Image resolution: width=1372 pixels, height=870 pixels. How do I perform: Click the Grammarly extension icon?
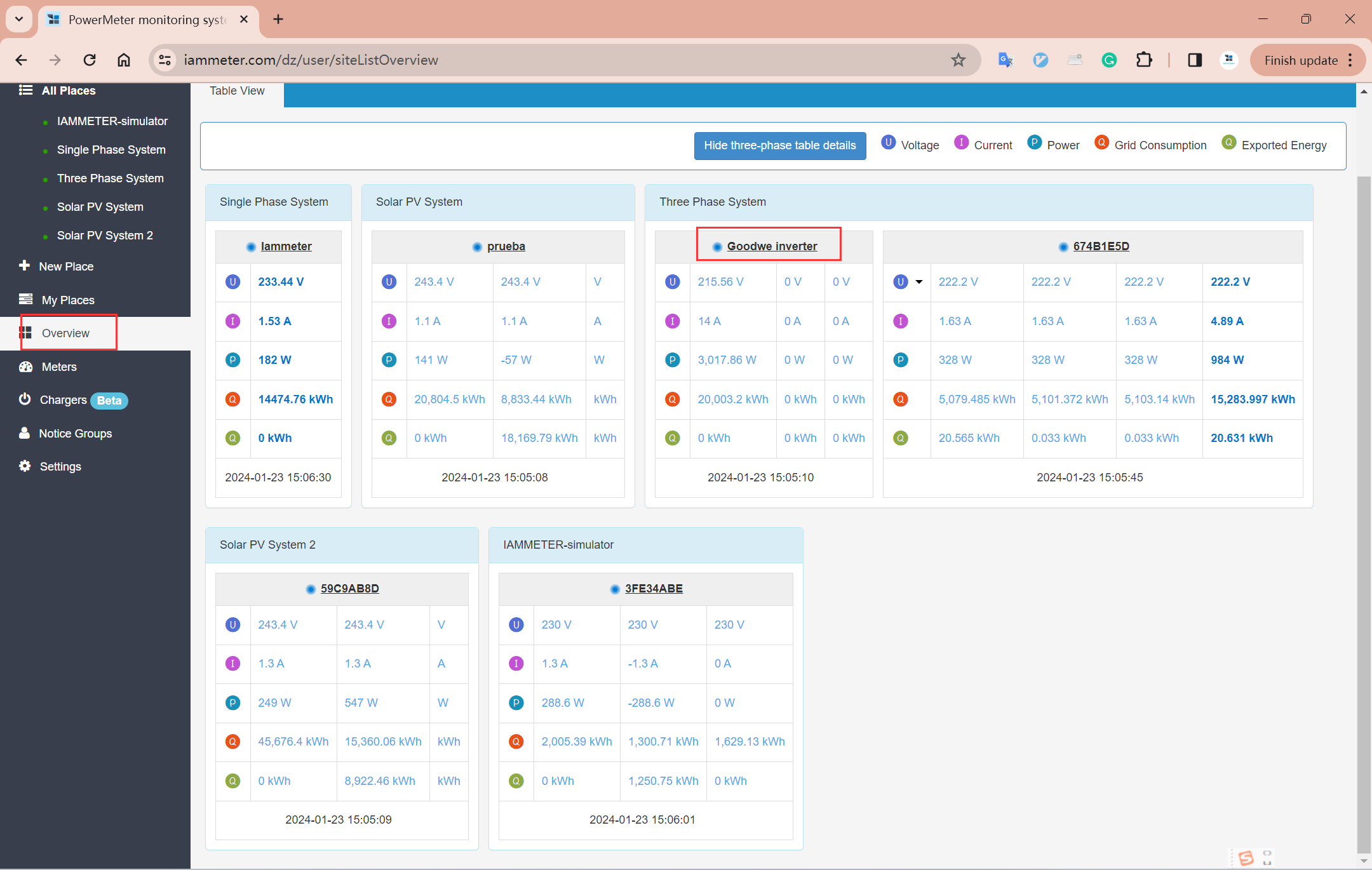point(1109,60)
